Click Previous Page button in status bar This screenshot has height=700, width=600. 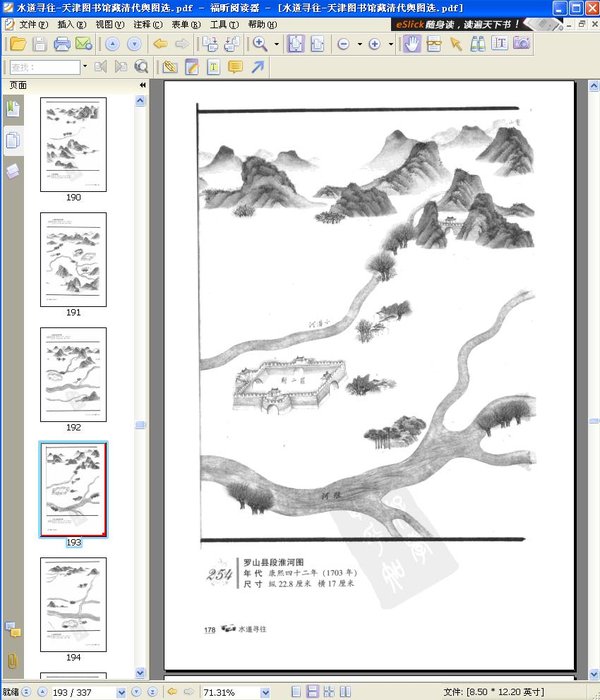pos(42,692)
